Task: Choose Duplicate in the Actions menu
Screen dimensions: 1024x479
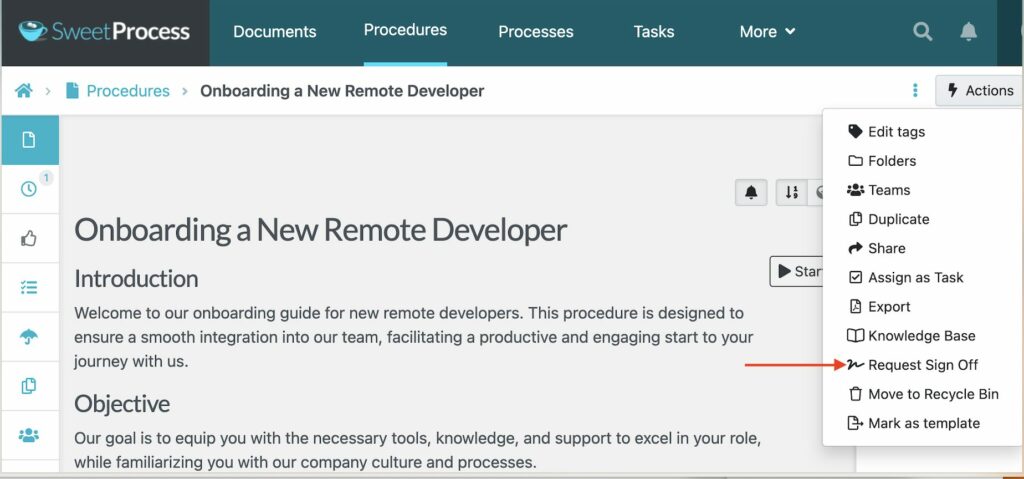Action: point(898,219)
